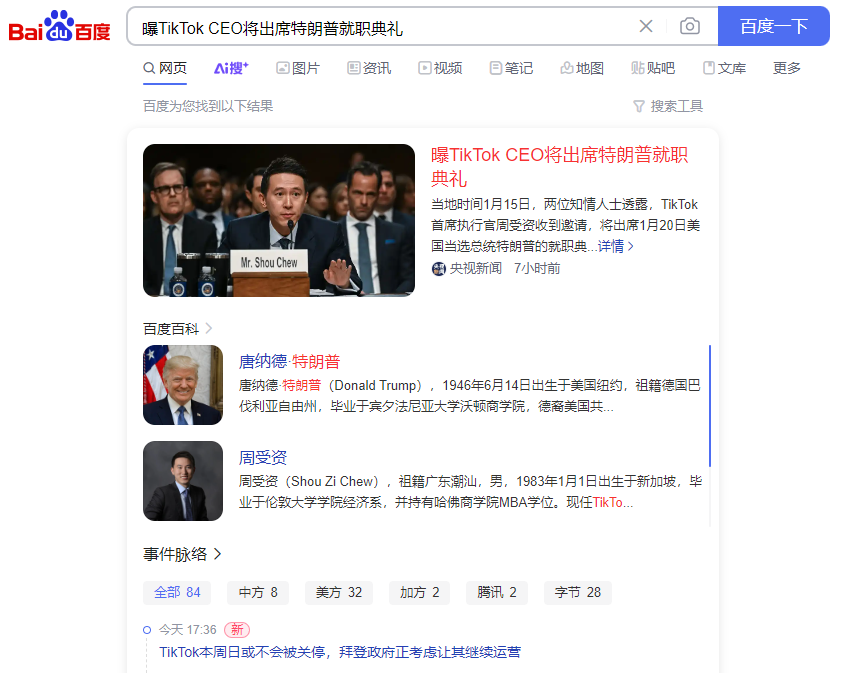The height and width of the screenshot is (673, 843).
Task: Click the 7小时前 timestamp
Action: pos(537,268)
